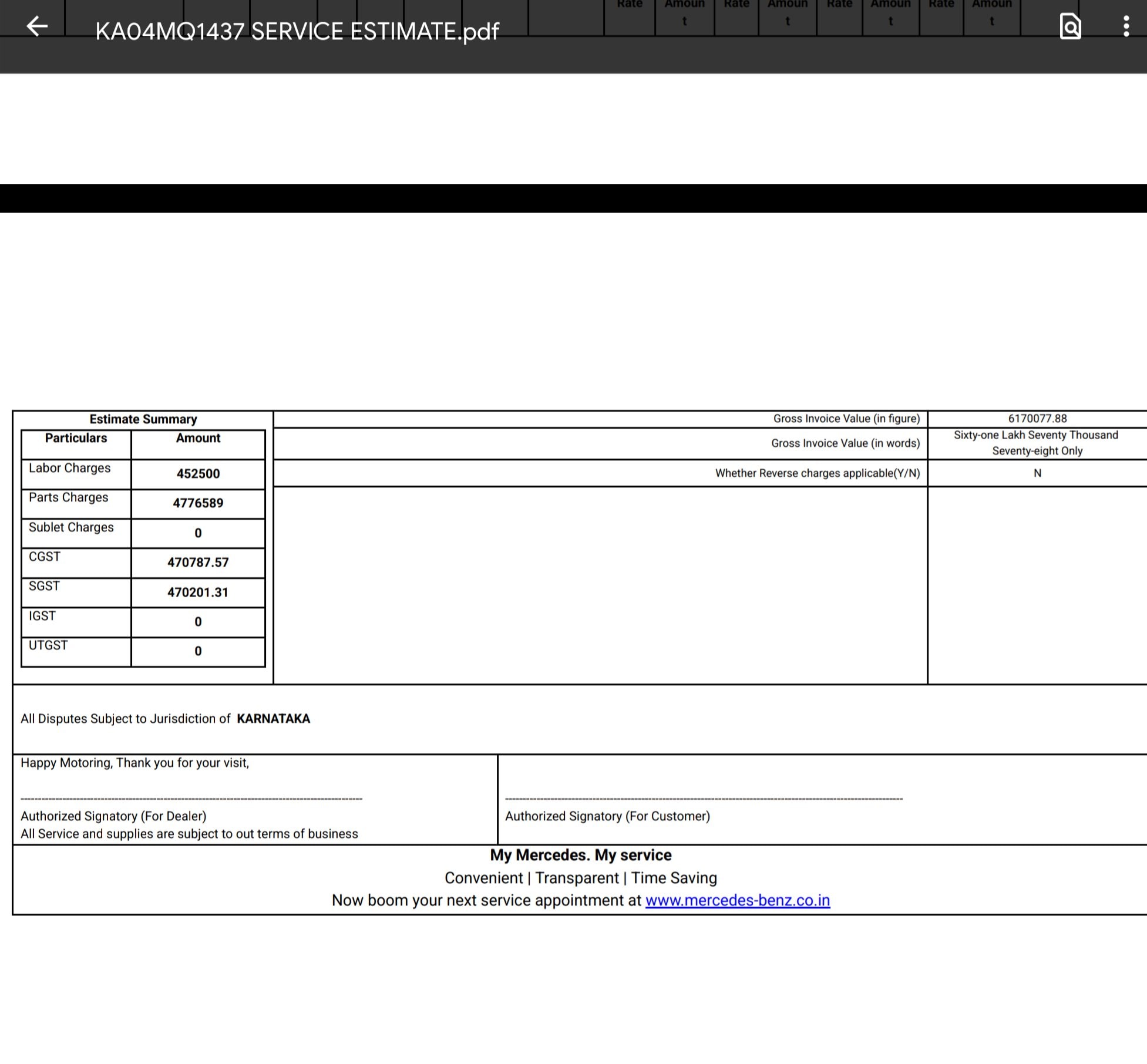Select the IGST amount 0

[x=198, y=622]
